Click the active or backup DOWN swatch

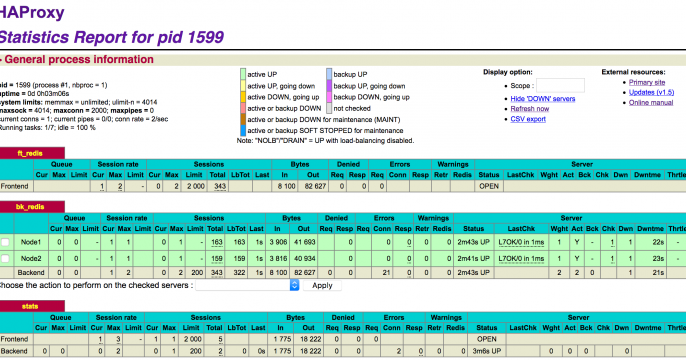243,108
